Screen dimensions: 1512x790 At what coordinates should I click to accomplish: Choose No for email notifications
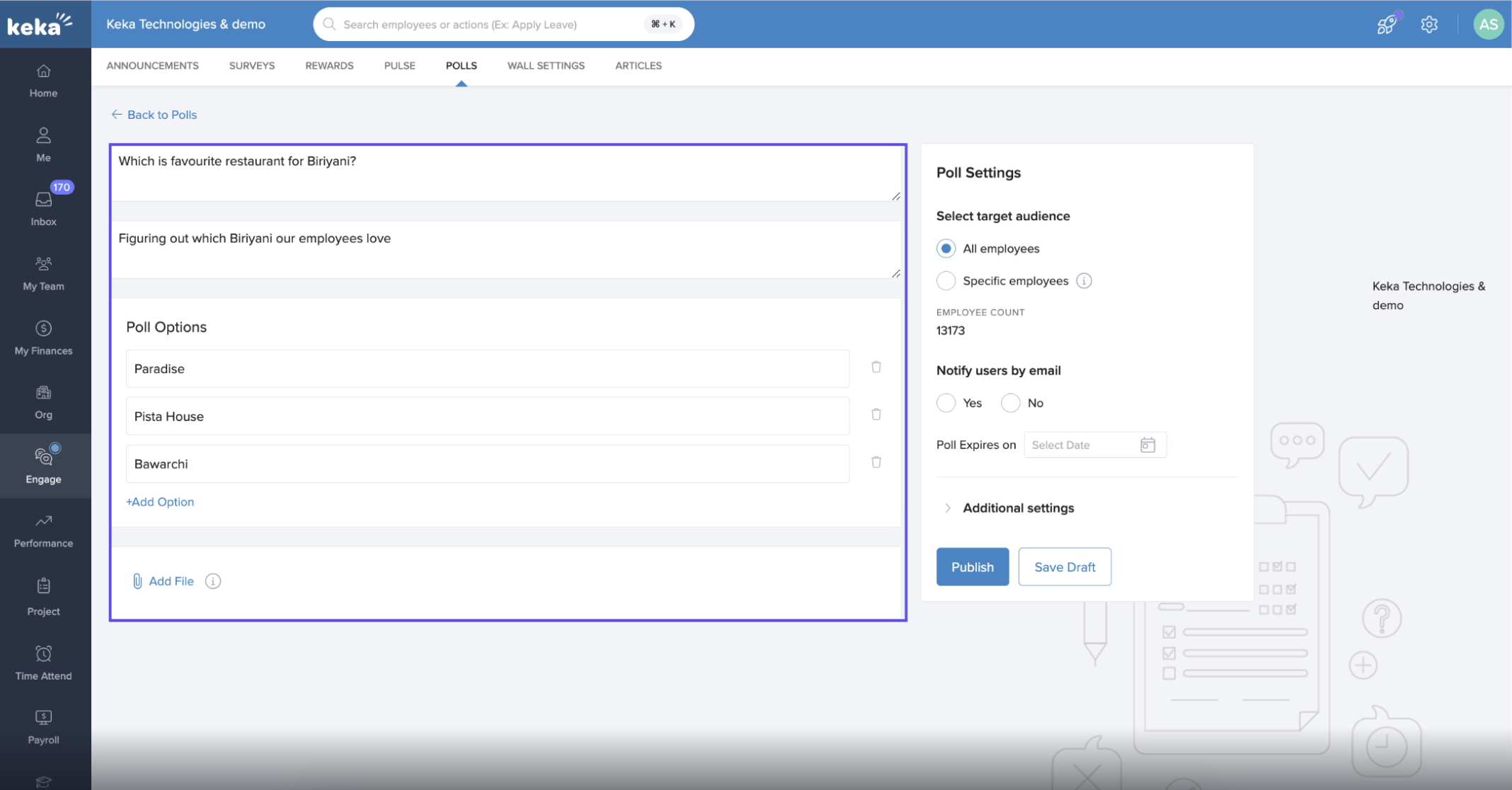(1010, 403)
